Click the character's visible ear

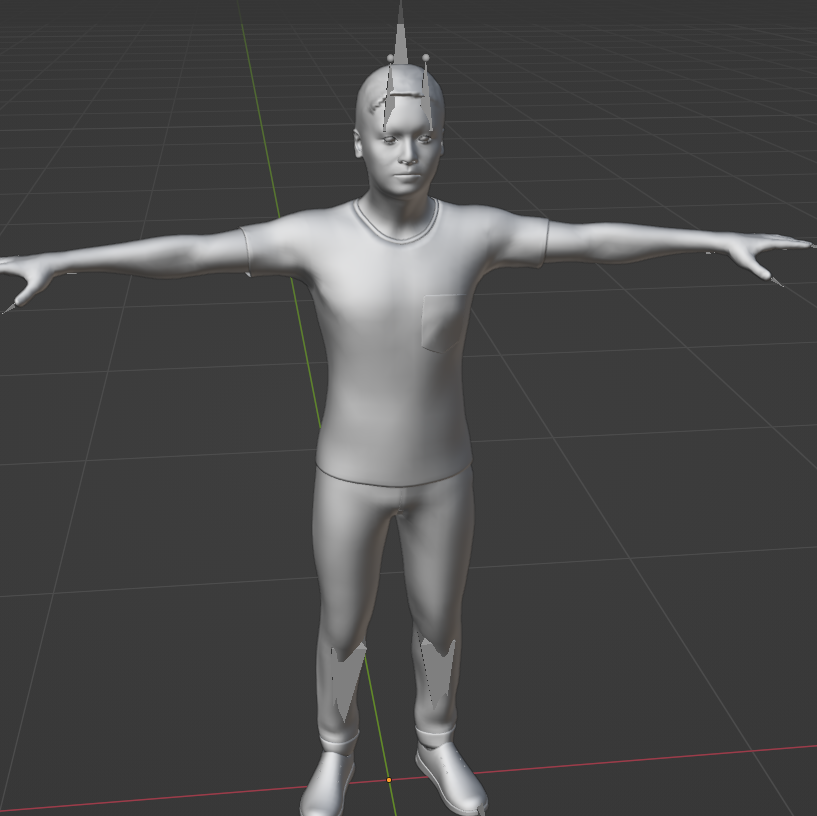360,145
